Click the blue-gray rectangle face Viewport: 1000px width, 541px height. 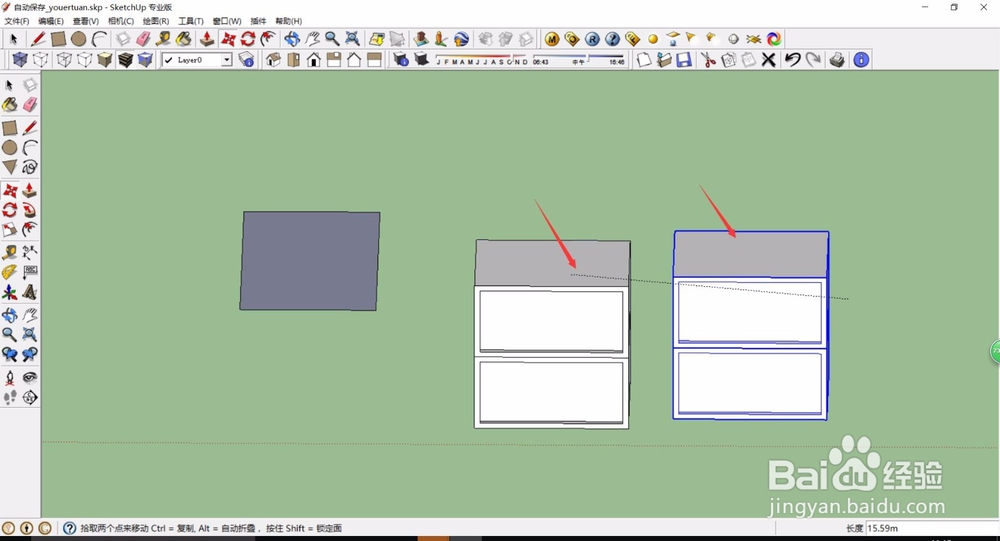[310, 261]
